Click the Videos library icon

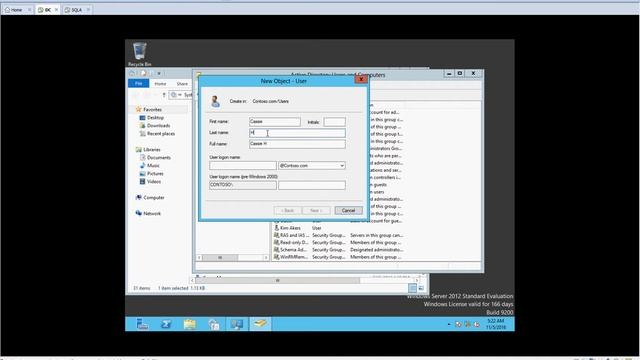pyautogui.click(x=142, y=182)
